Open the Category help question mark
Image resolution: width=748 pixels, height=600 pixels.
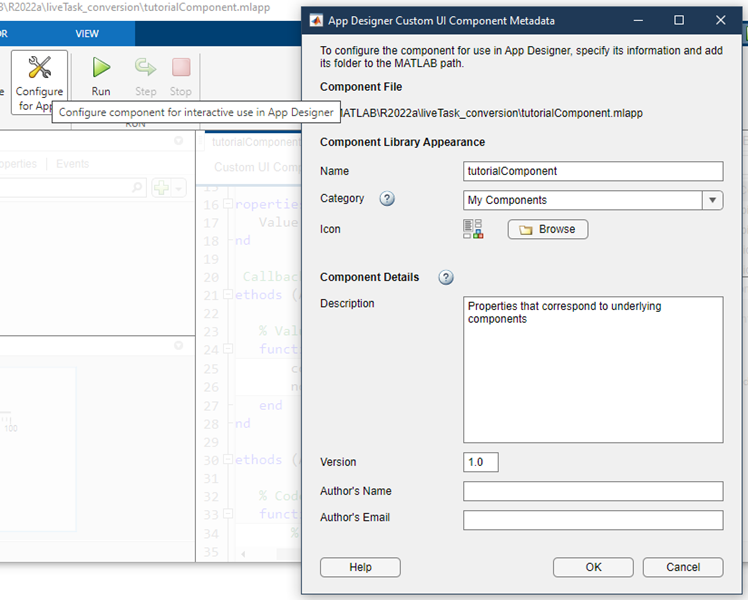coord(387,198)
